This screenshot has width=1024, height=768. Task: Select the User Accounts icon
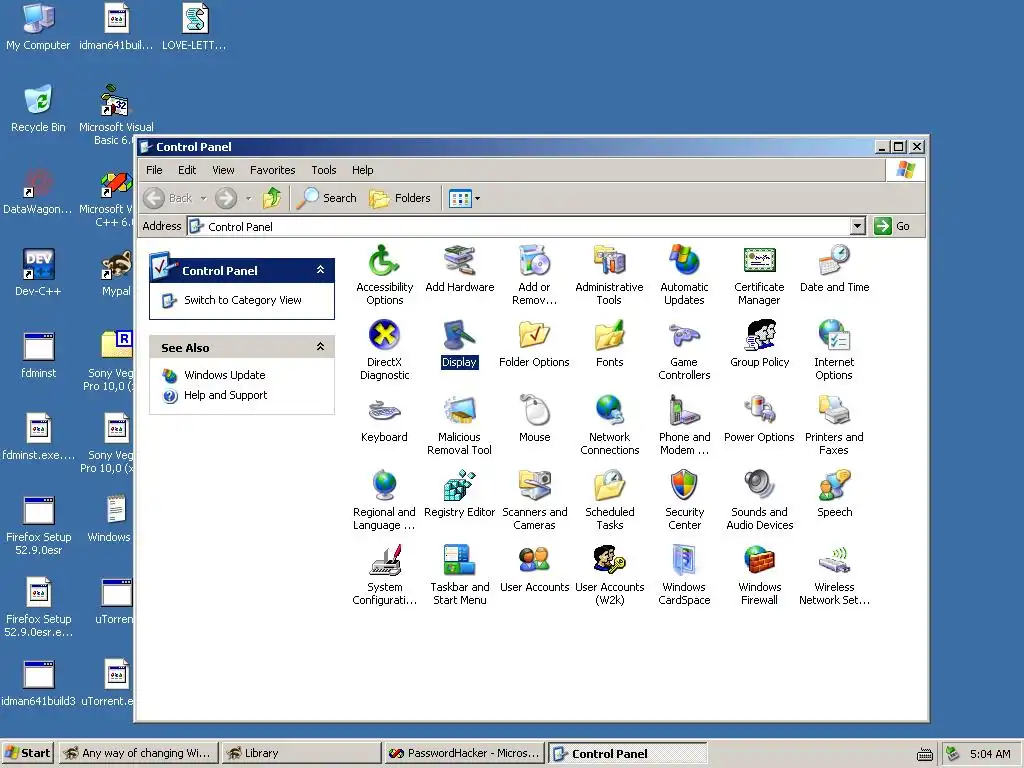pyautogui.click(x=534, y=560)
